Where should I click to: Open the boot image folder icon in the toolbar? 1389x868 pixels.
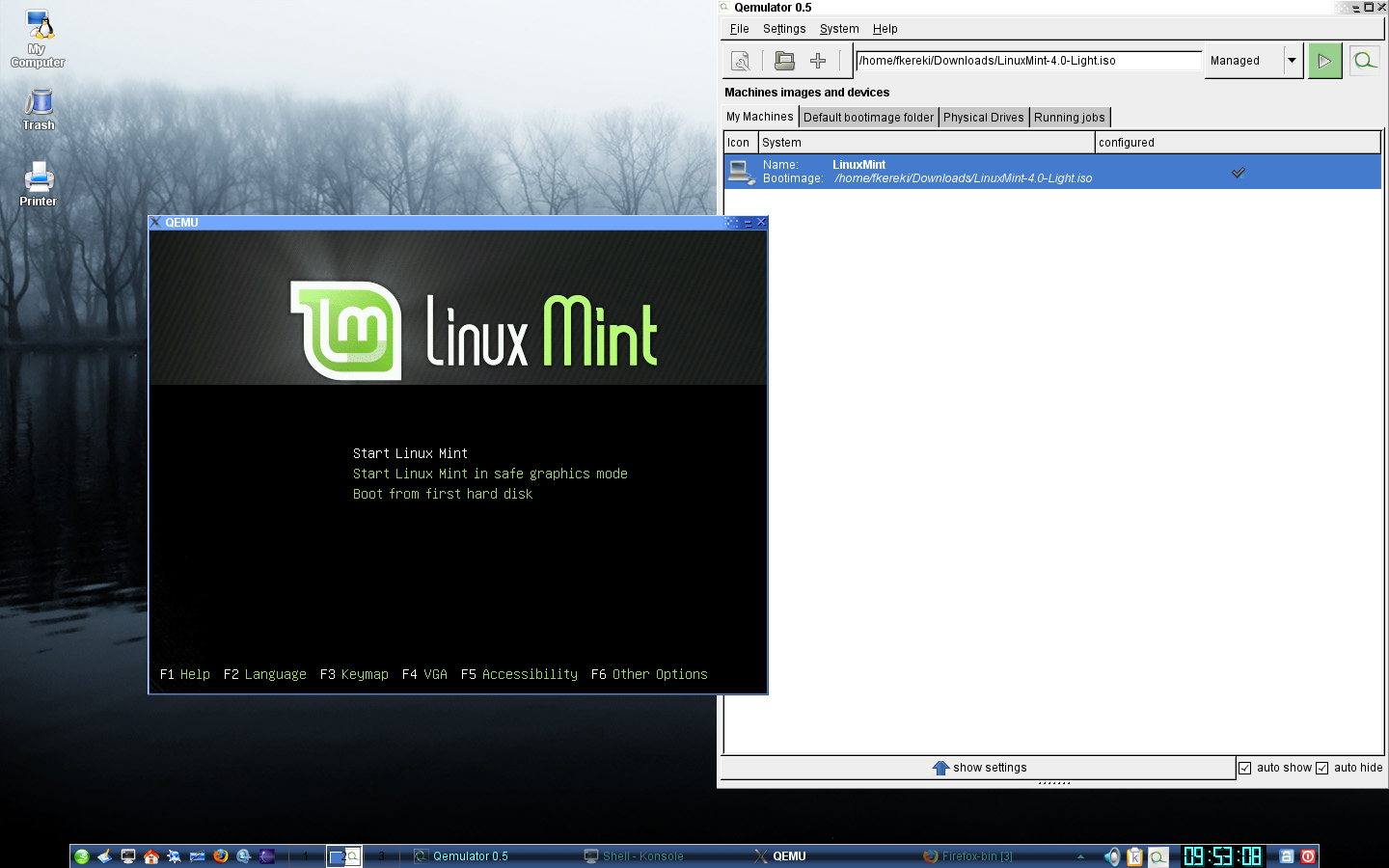pos(784,61)
